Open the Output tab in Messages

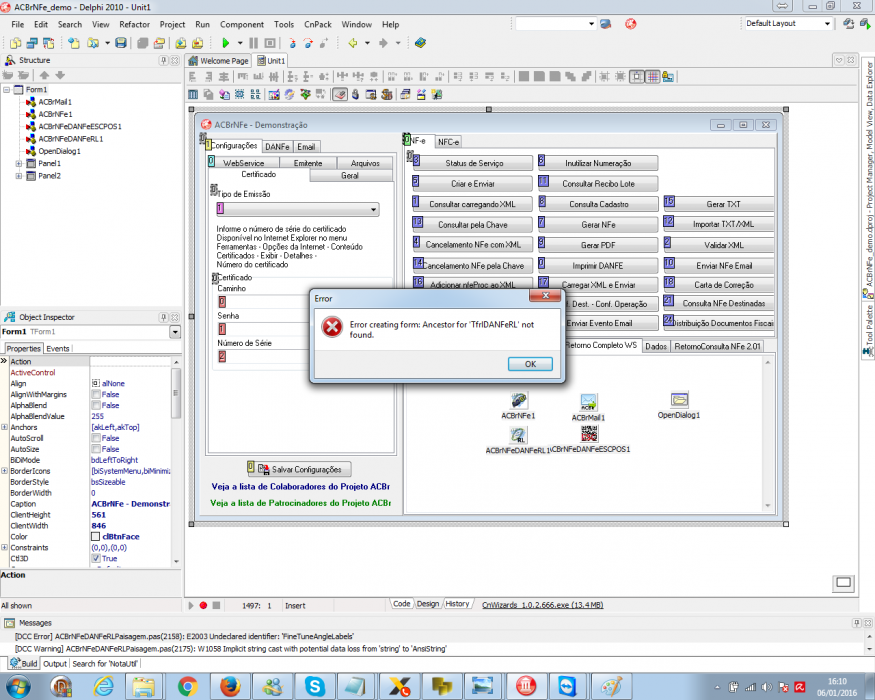click(55, 664)
